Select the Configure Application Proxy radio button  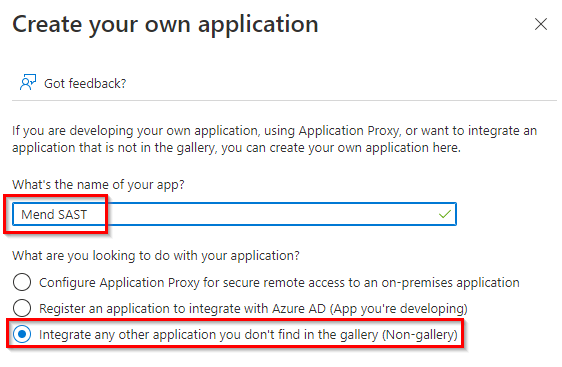click(22, 282)
